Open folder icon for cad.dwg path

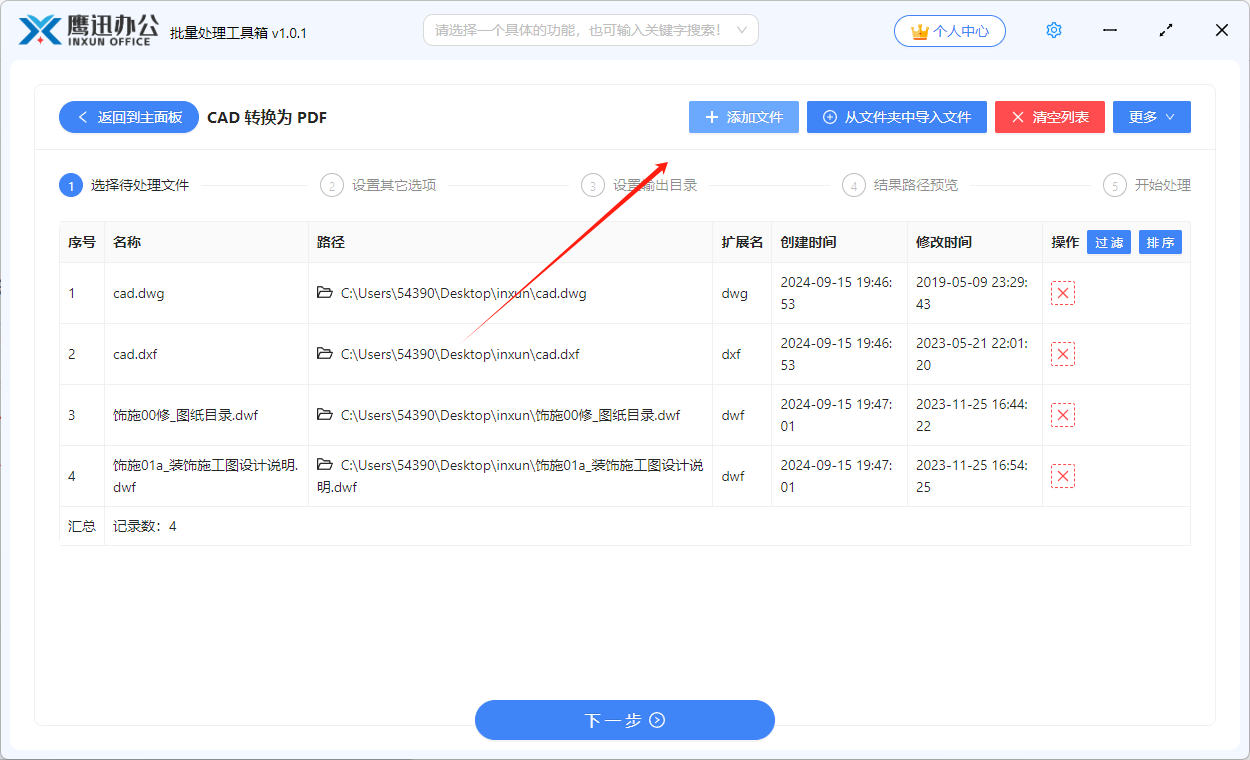pyautogui.click(x=324, y=293)
